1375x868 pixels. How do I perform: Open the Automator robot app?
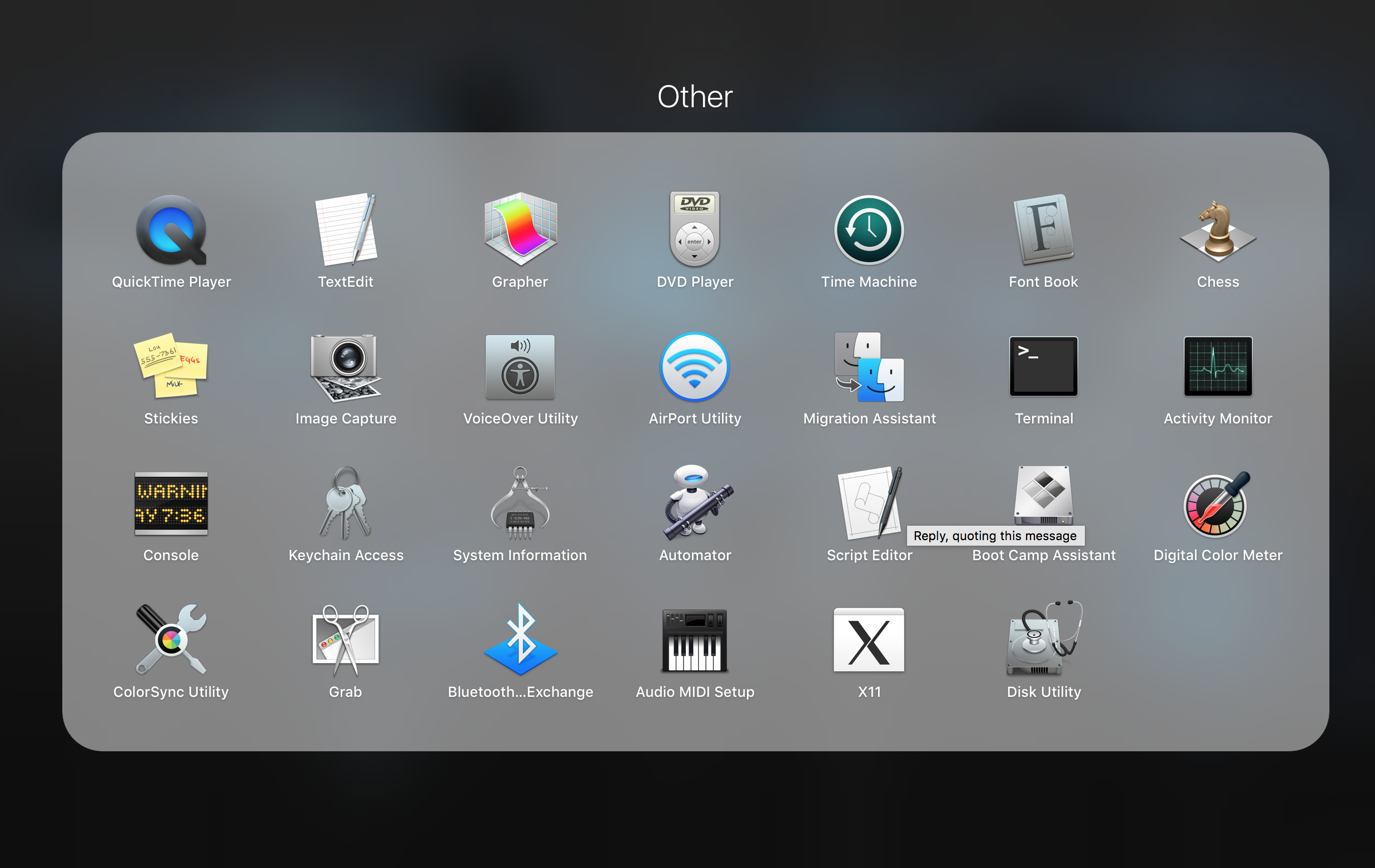tap(698, 502)
